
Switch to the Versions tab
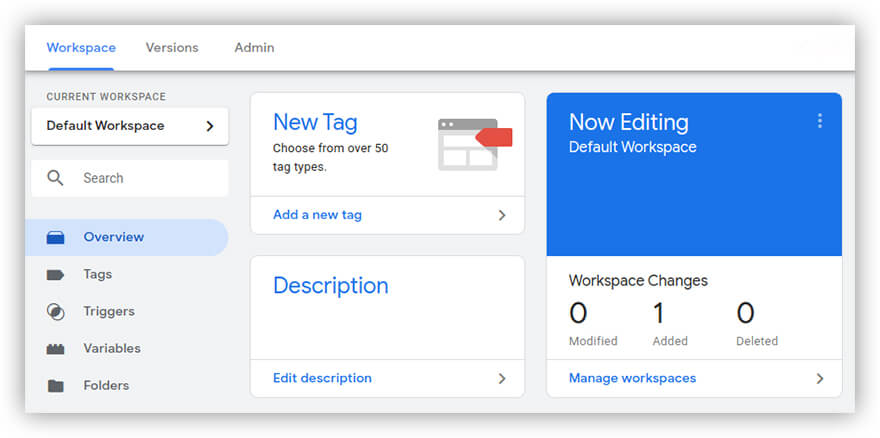click(x=172, y=48)
